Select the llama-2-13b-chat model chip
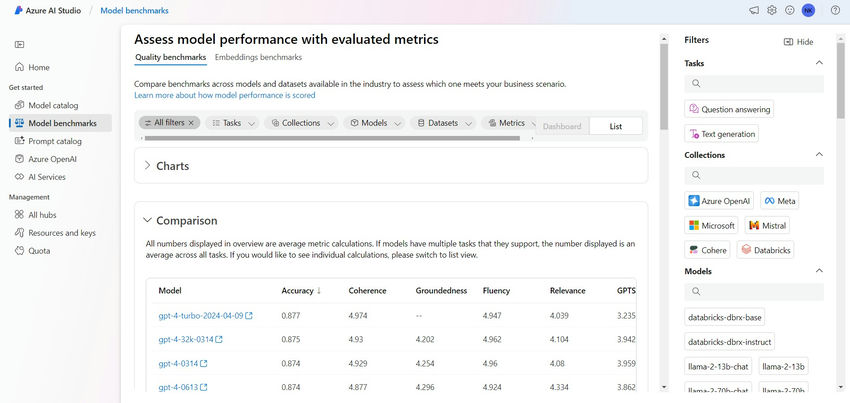Image resolution: width=850 pixels, height=403 pixels. click(x=718, y=367)
